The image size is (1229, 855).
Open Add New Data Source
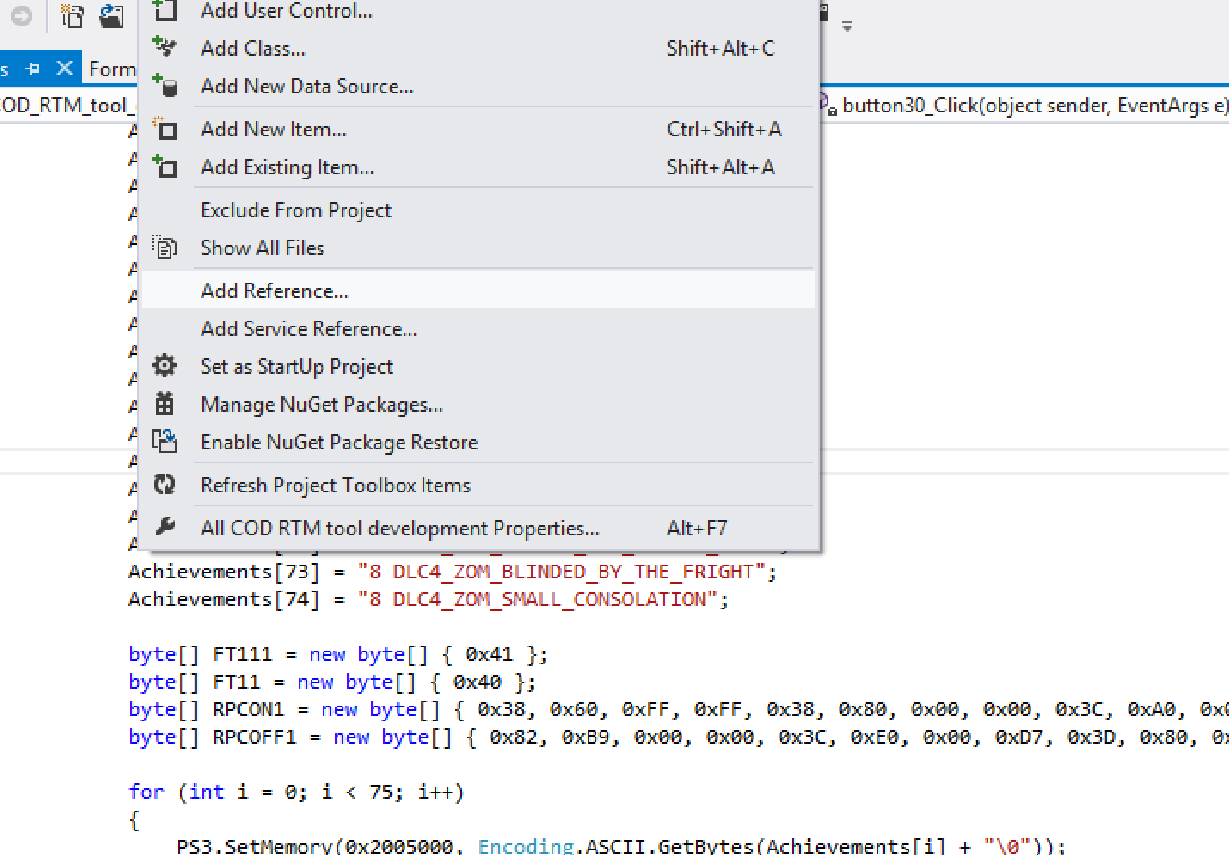pos(478,86)
